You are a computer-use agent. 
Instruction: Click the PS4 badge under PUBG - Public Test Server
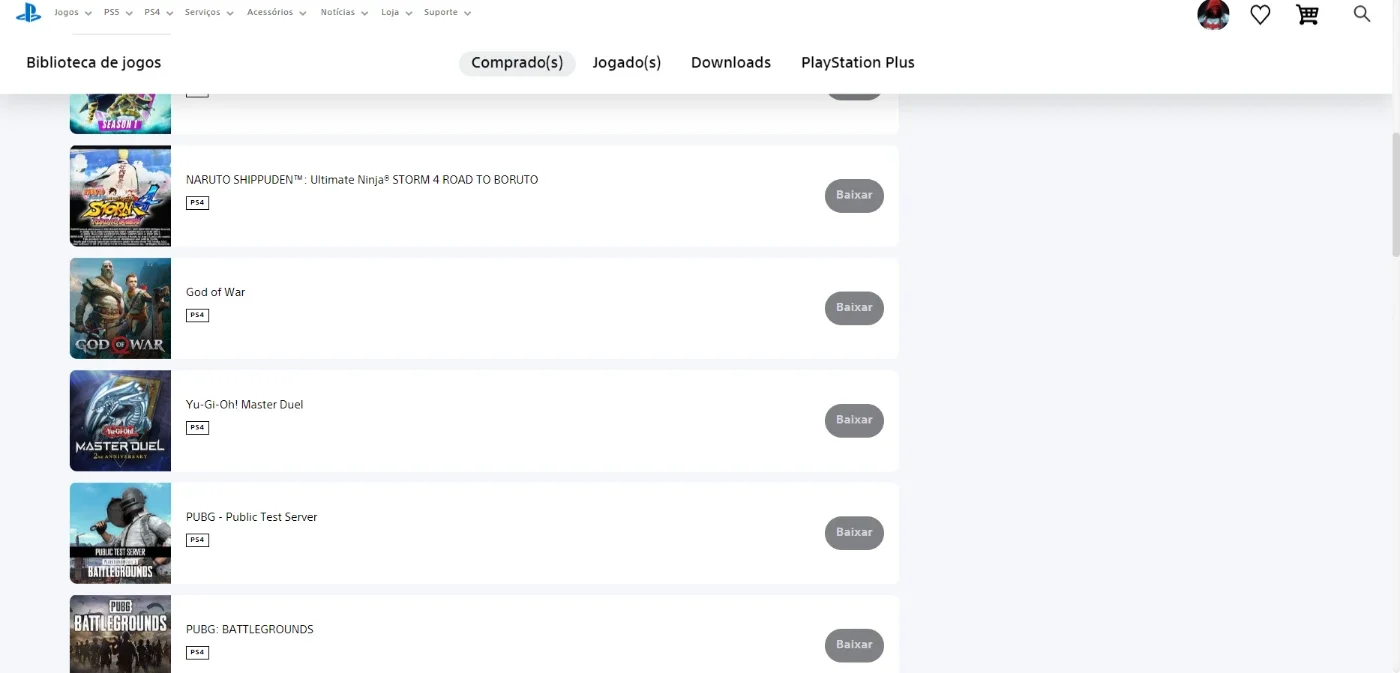point(197,540)
